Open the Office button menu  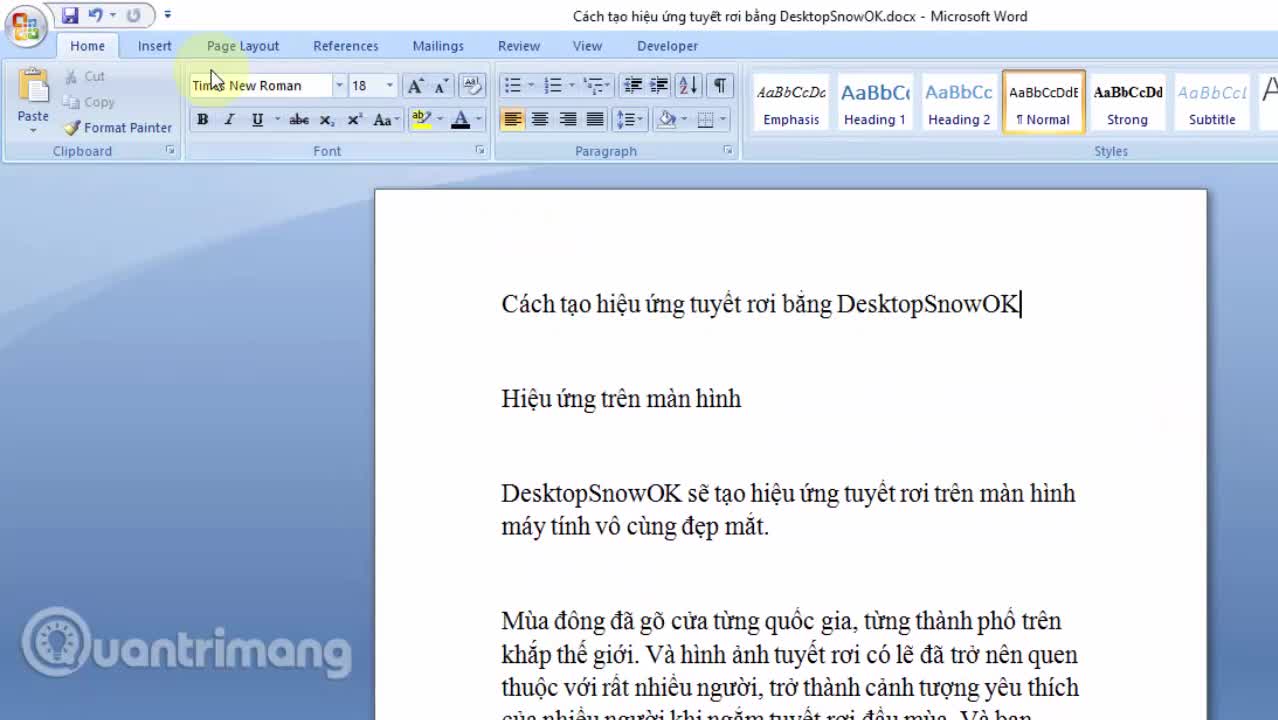click(26, 25)
